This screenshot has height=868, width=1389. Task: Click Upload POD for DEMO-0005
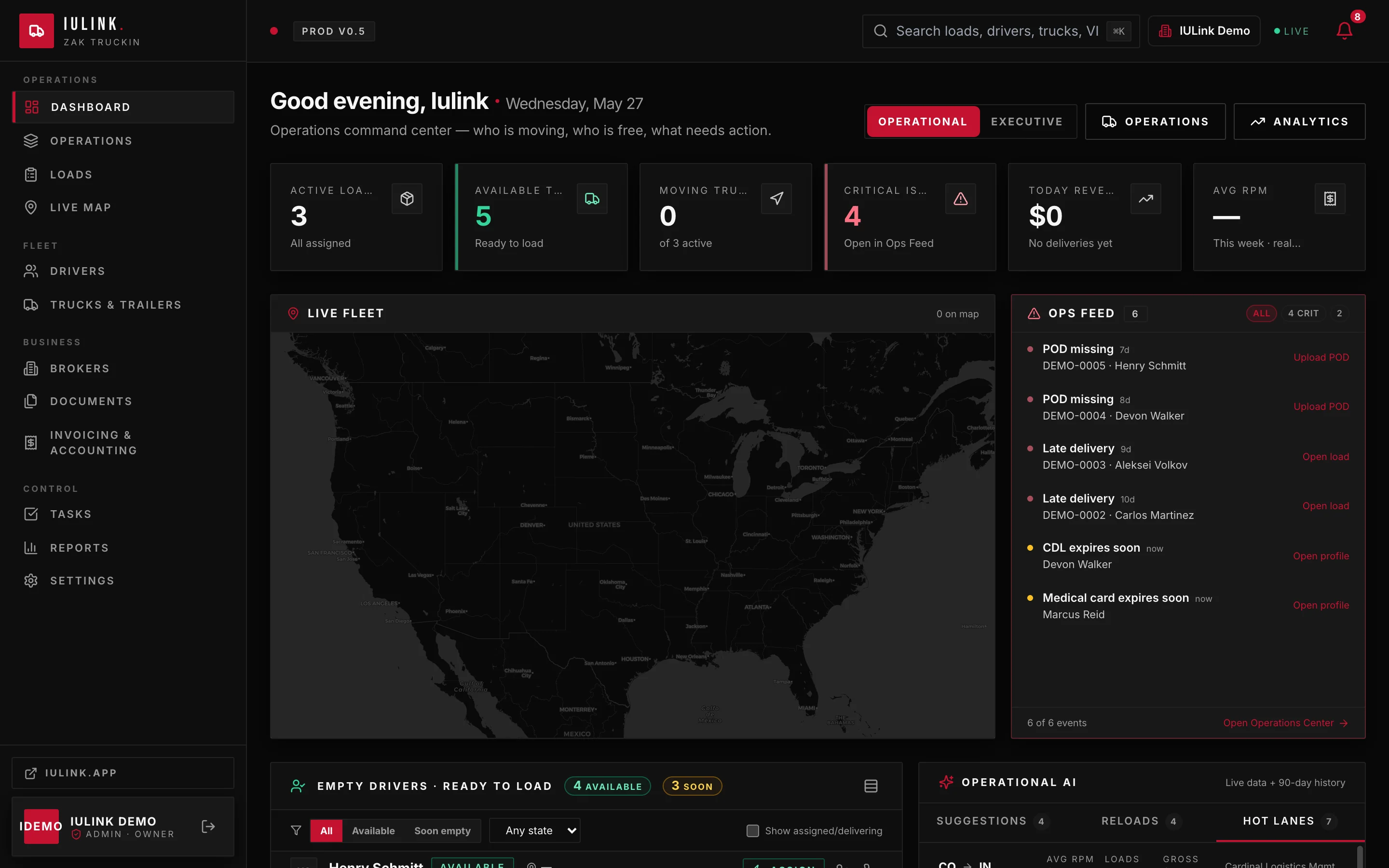[x=1321, y=357]
